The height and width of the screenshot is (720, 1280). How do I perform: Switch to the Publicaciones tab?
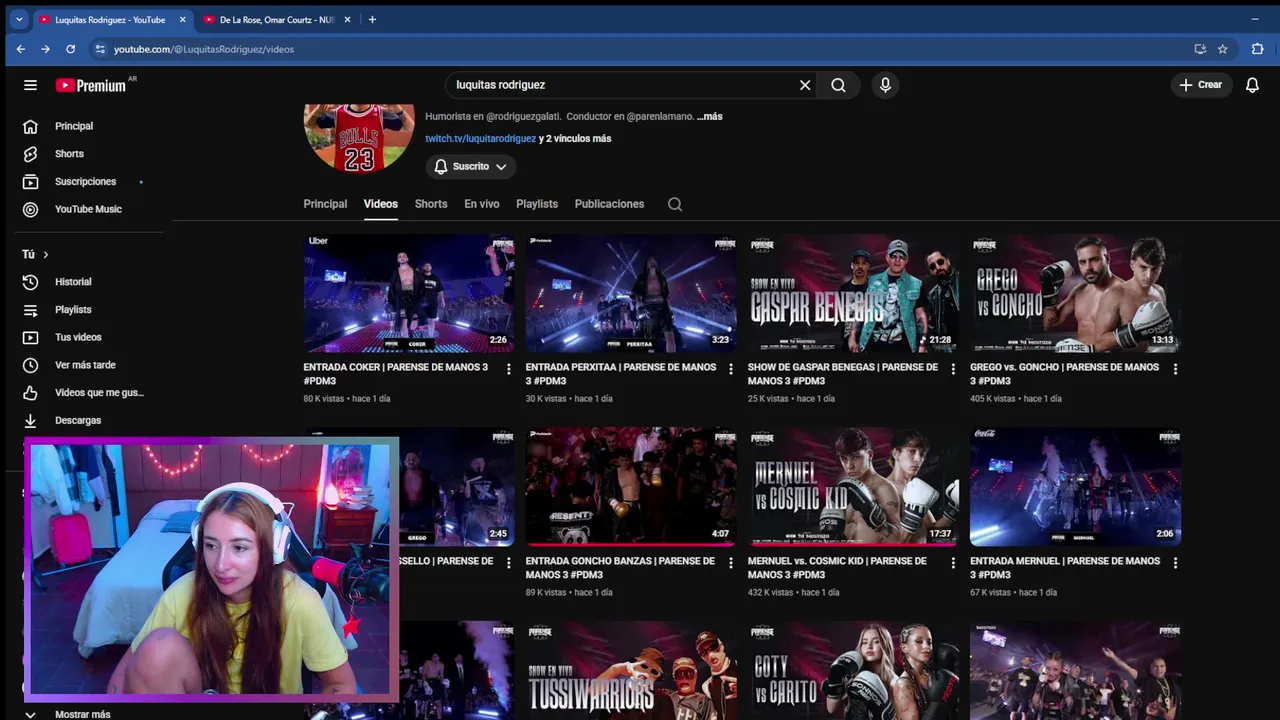(609, 204)
